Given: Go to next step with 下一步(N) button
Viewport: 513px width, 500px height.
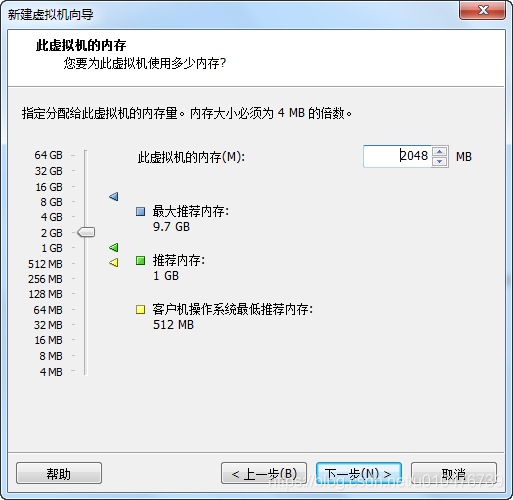Looking at the screenshot, I should pyautogui.click(x=359, y=473).
